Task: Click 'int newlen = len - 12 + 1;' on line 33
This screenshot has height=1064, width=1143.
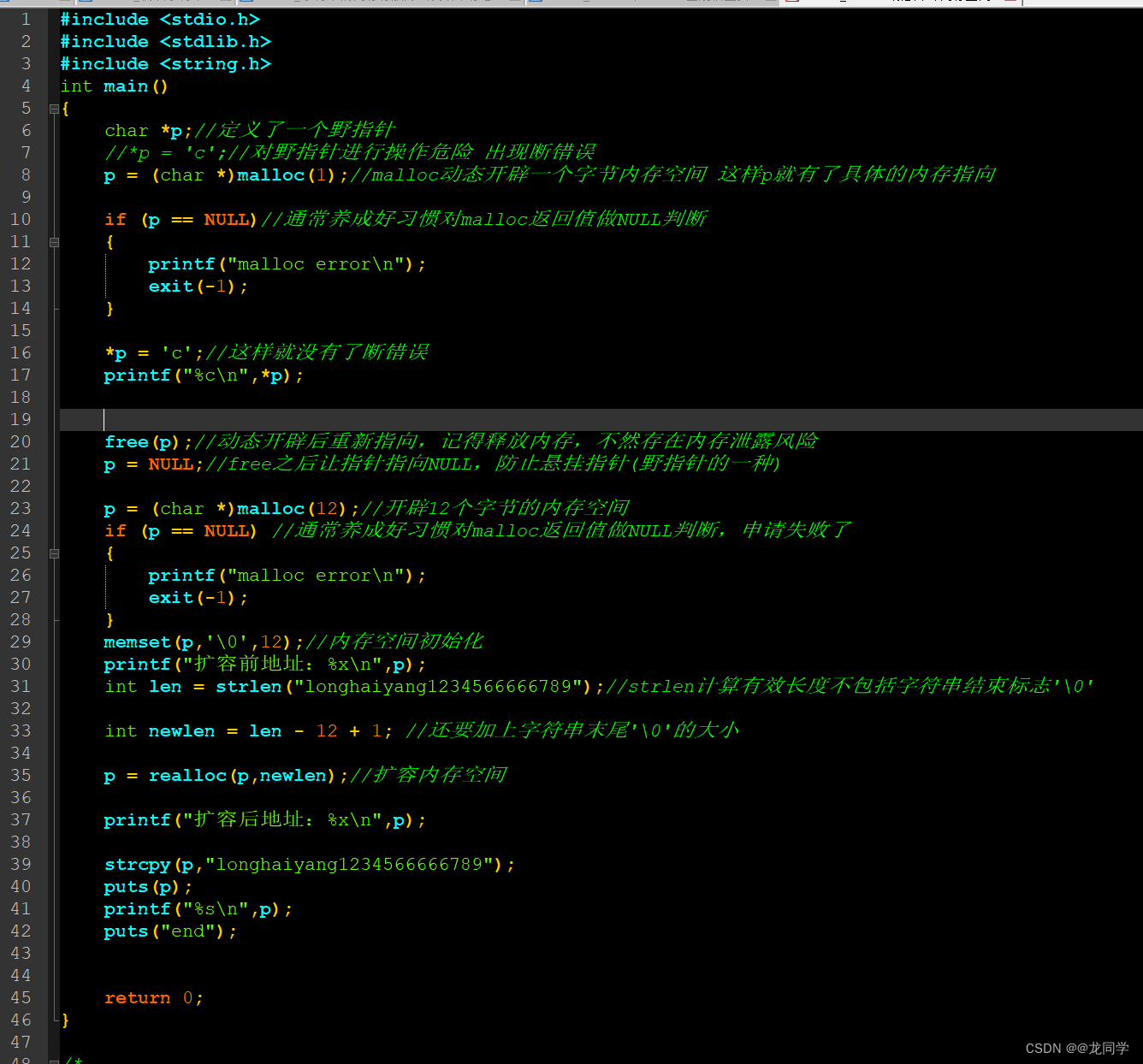Action: 248,730
